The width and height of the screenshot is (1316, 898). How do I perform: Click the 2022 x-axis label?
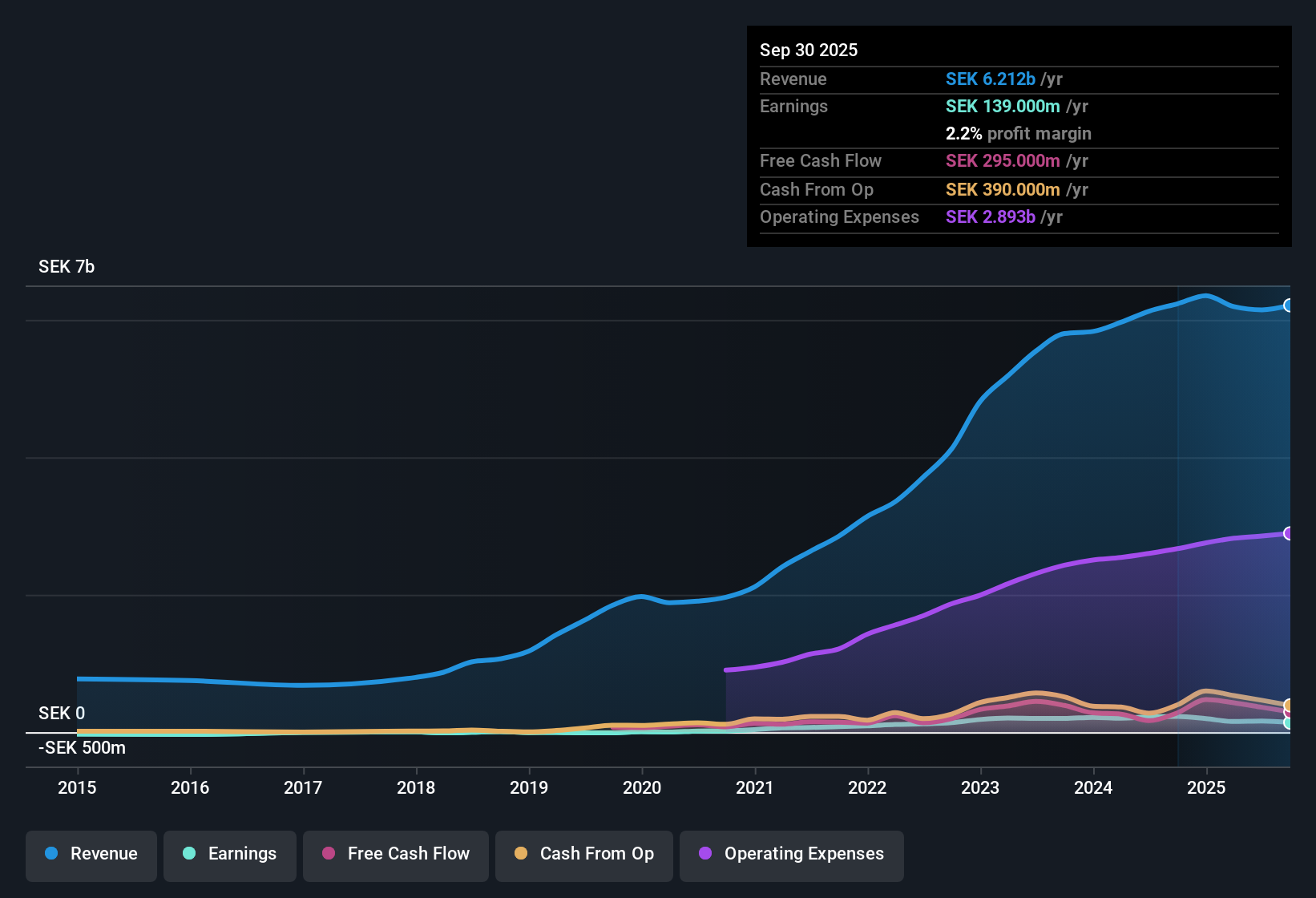(867, 787)
